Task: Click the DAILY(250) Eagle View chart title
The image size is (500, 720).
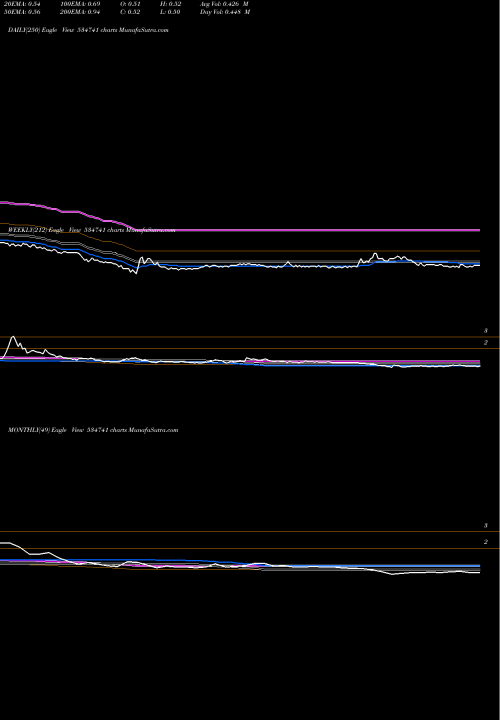Action: [88, 30]
